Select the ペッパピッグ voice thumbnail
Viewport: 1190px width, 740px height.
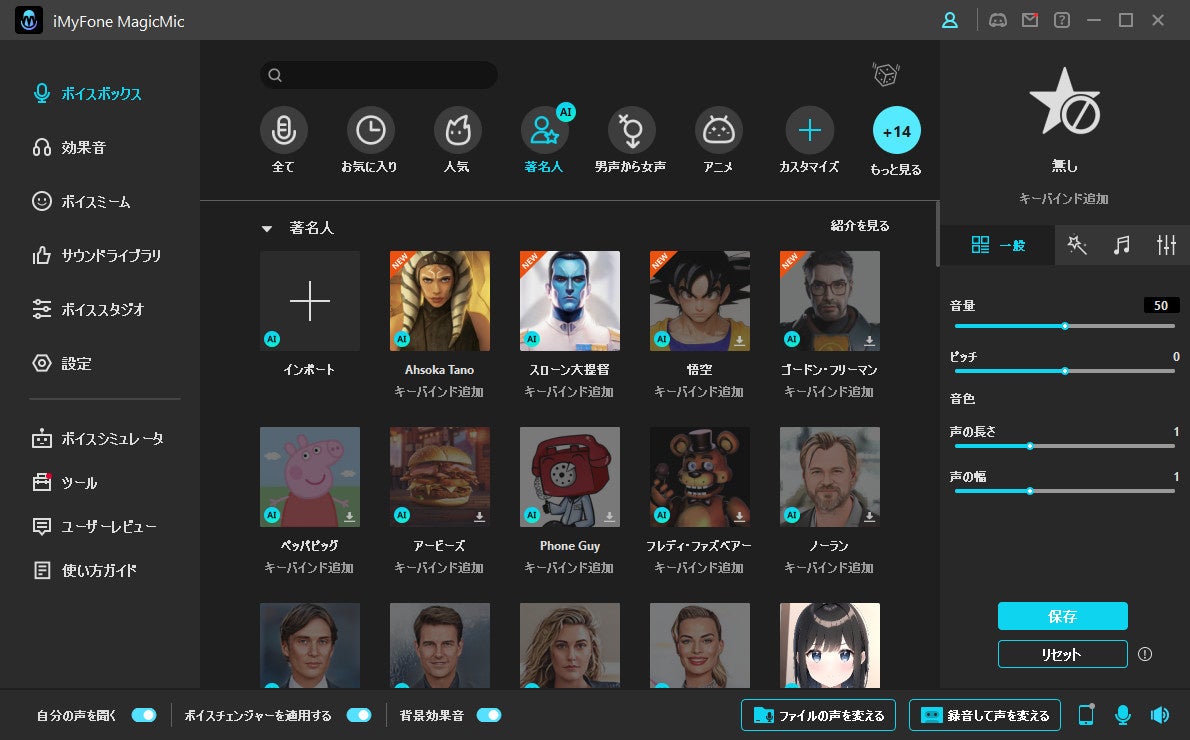point(310,477)
